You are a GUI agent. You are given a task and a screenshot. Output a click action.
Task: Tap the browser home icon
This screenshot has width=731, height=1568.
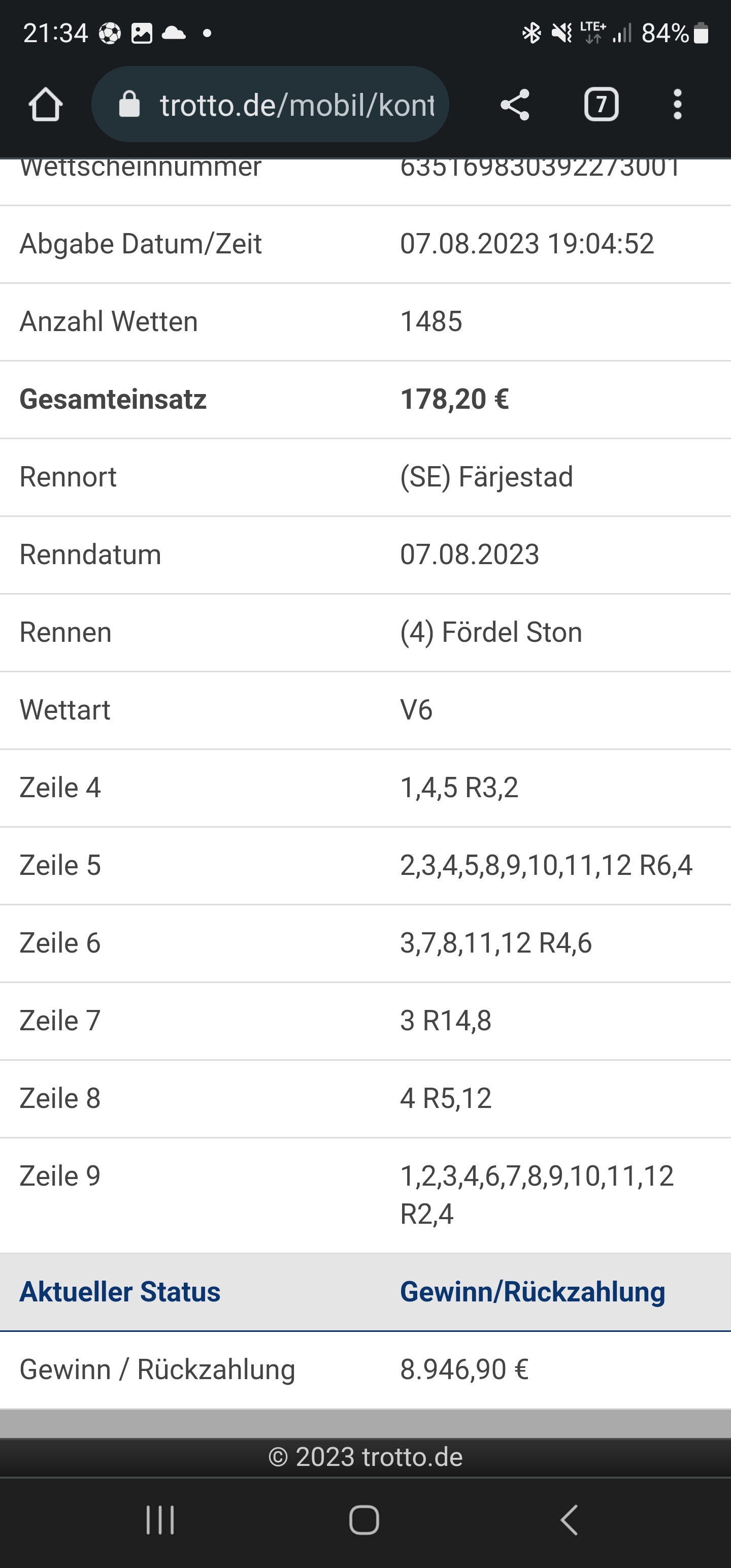click(46, 105)
